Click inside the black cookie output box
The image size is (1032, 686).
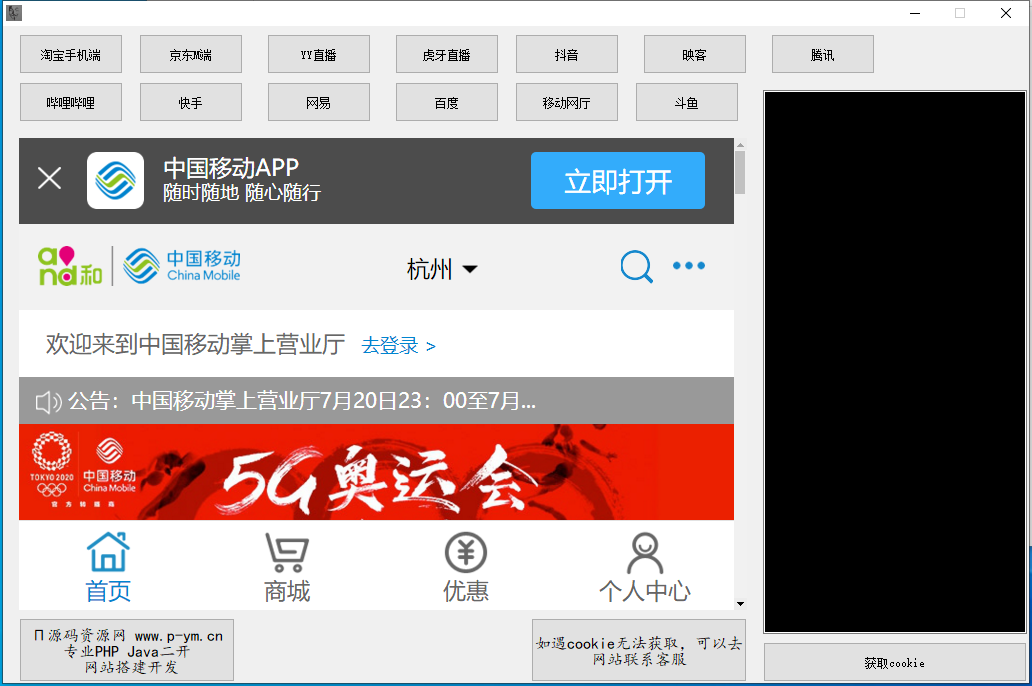coord(894,362)
